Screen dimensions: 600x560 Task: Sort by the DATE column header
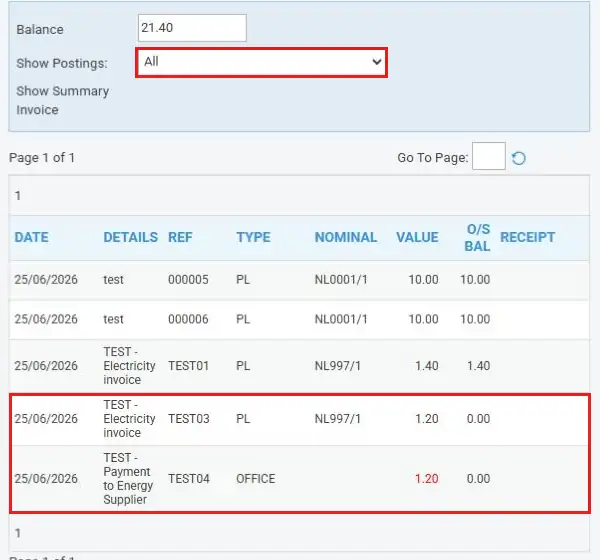(x=31, y=237)
